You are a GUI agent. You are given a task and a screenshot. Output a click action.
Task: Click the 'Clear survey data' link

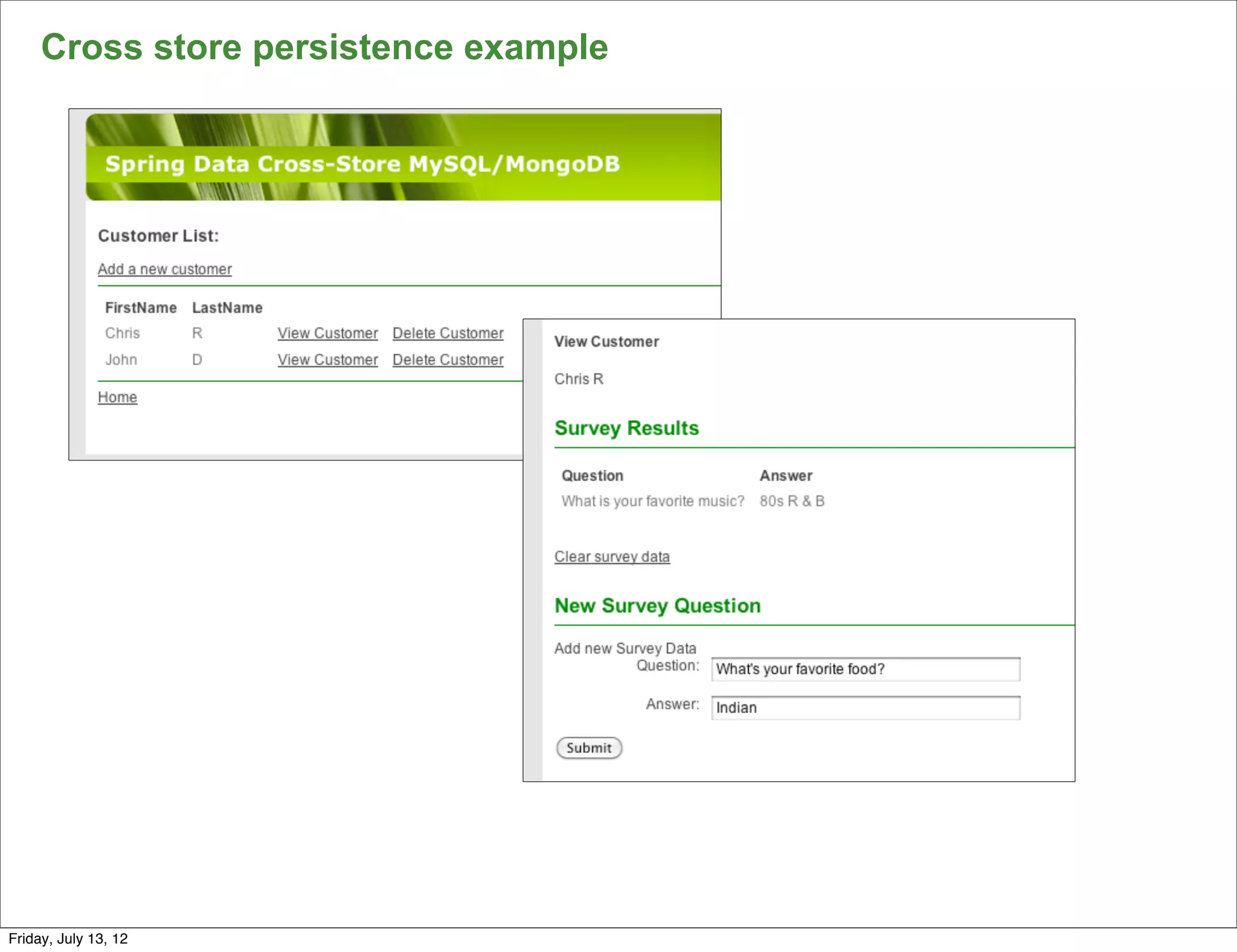coord(612,556)
